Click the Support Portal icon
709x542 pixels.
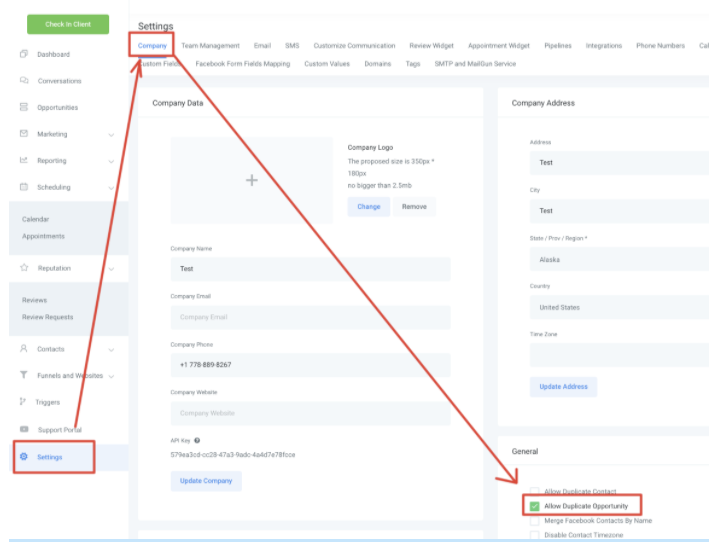[24, 429]
